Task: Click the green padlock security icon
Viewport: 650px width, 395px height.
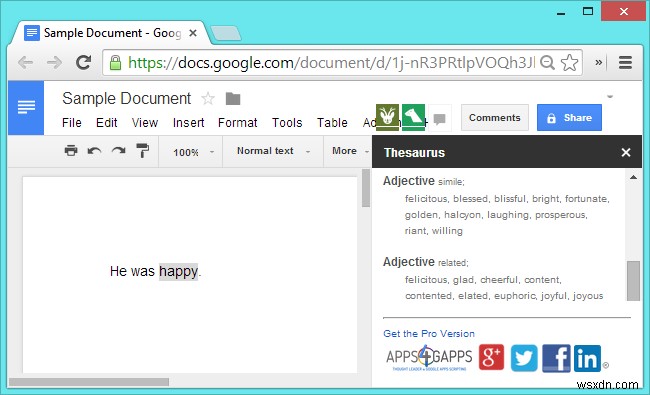Action: coord(115,63)
